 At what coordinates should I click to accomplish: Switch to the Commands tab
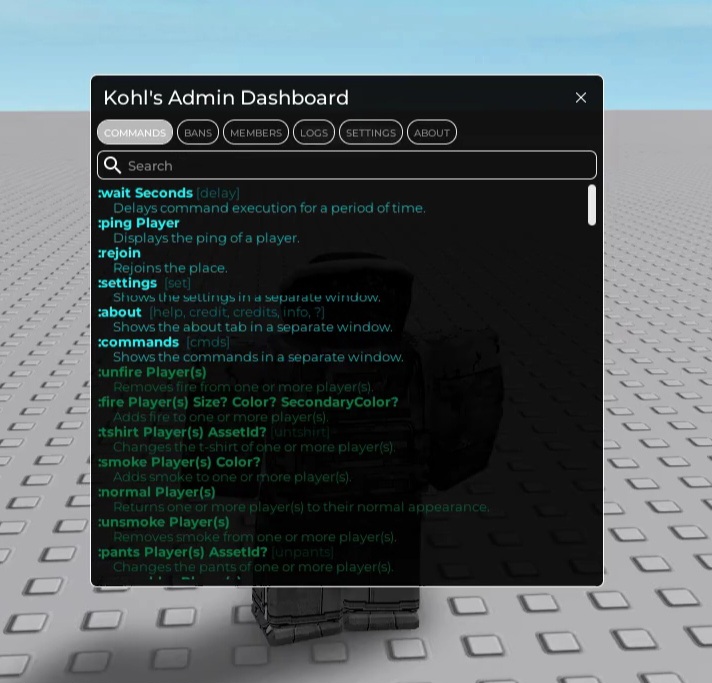[135, 133]
